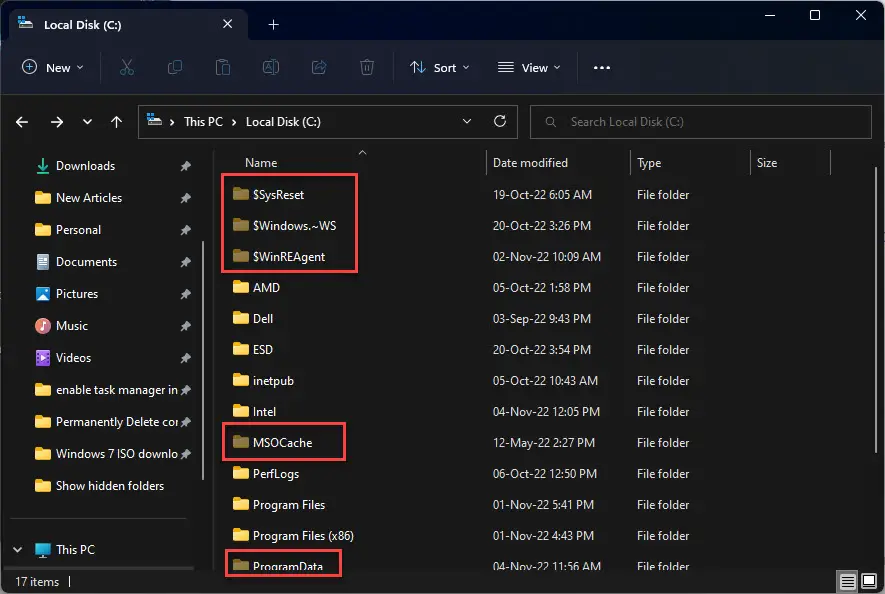Add a new tab with plus button
This screenshot has height=594, width=885.
tap(273, 25)
